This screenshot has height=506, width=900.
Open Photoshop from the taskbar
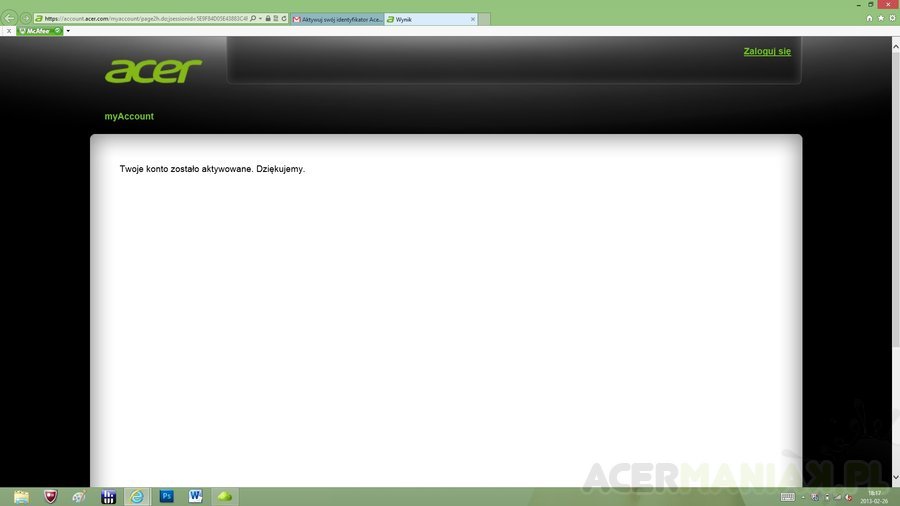(166, 496)
